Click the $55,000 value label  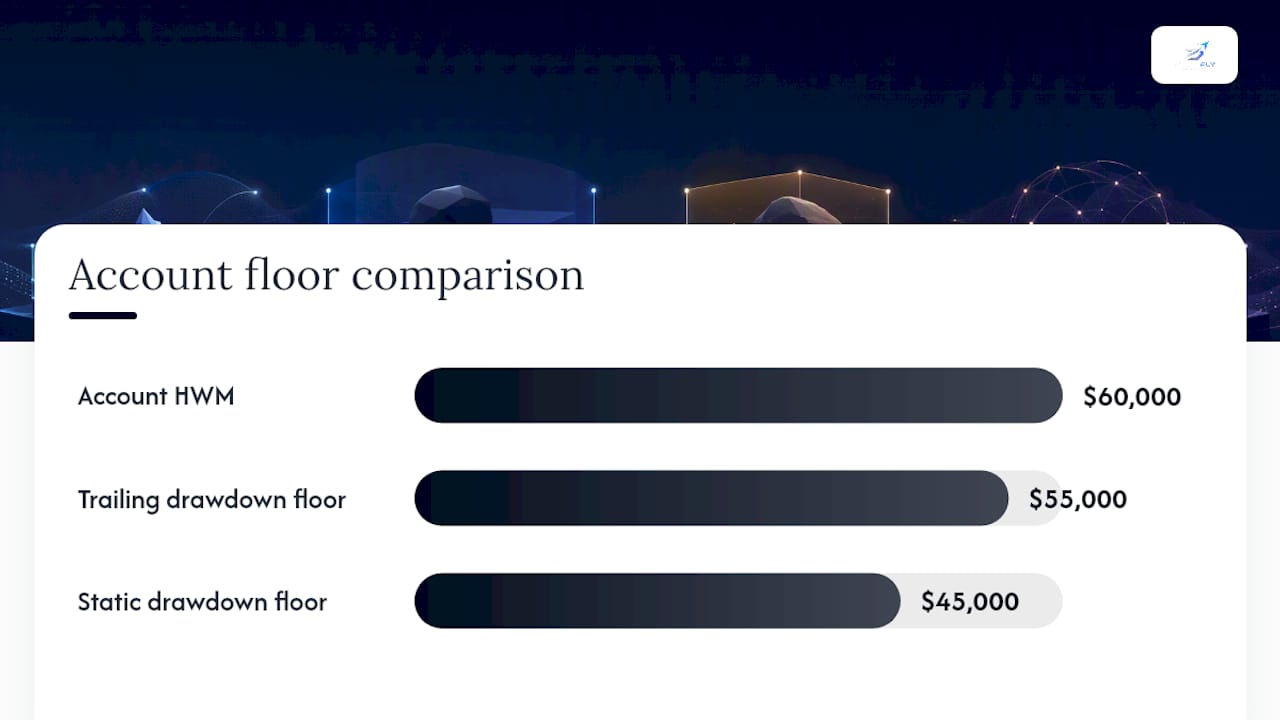(x=1078, y=499)
